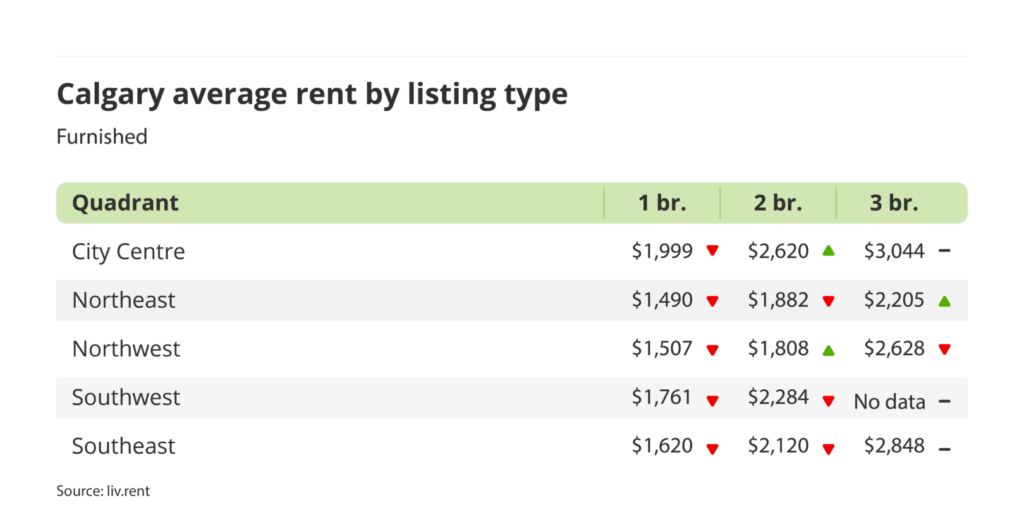This screenshot has width=1024, height=529.
Task: Click red down arrow beside Southeast $2,120
Action: tap(828, 449)
